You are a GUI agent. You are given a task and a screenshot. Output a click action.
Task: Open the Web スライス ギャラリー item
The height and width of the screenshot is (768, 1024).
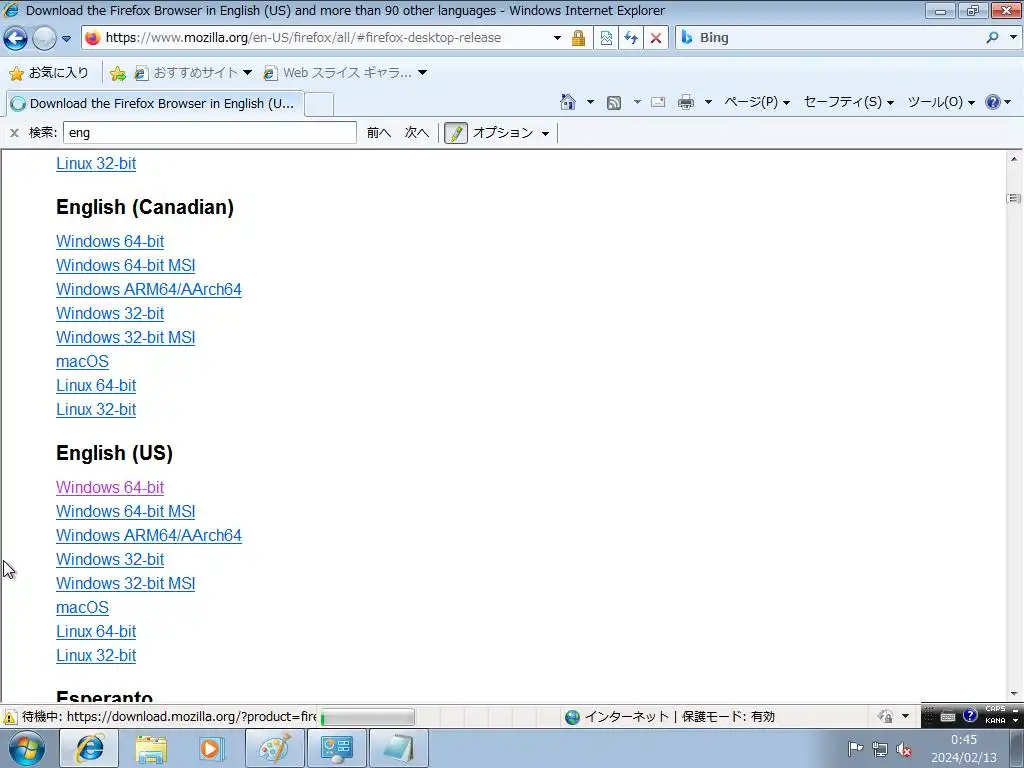coord(337,72)
